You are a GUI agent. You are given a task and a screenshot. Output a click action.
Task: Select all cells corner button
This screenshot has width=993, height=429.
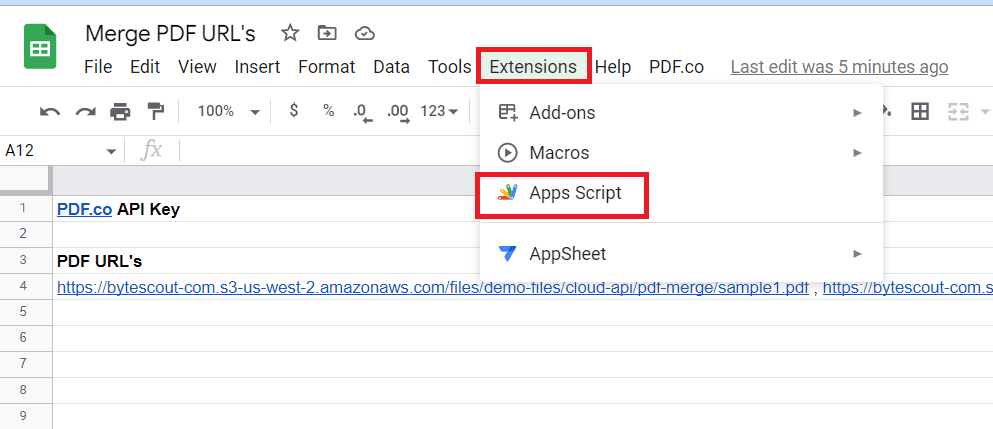tap(25, 180)
